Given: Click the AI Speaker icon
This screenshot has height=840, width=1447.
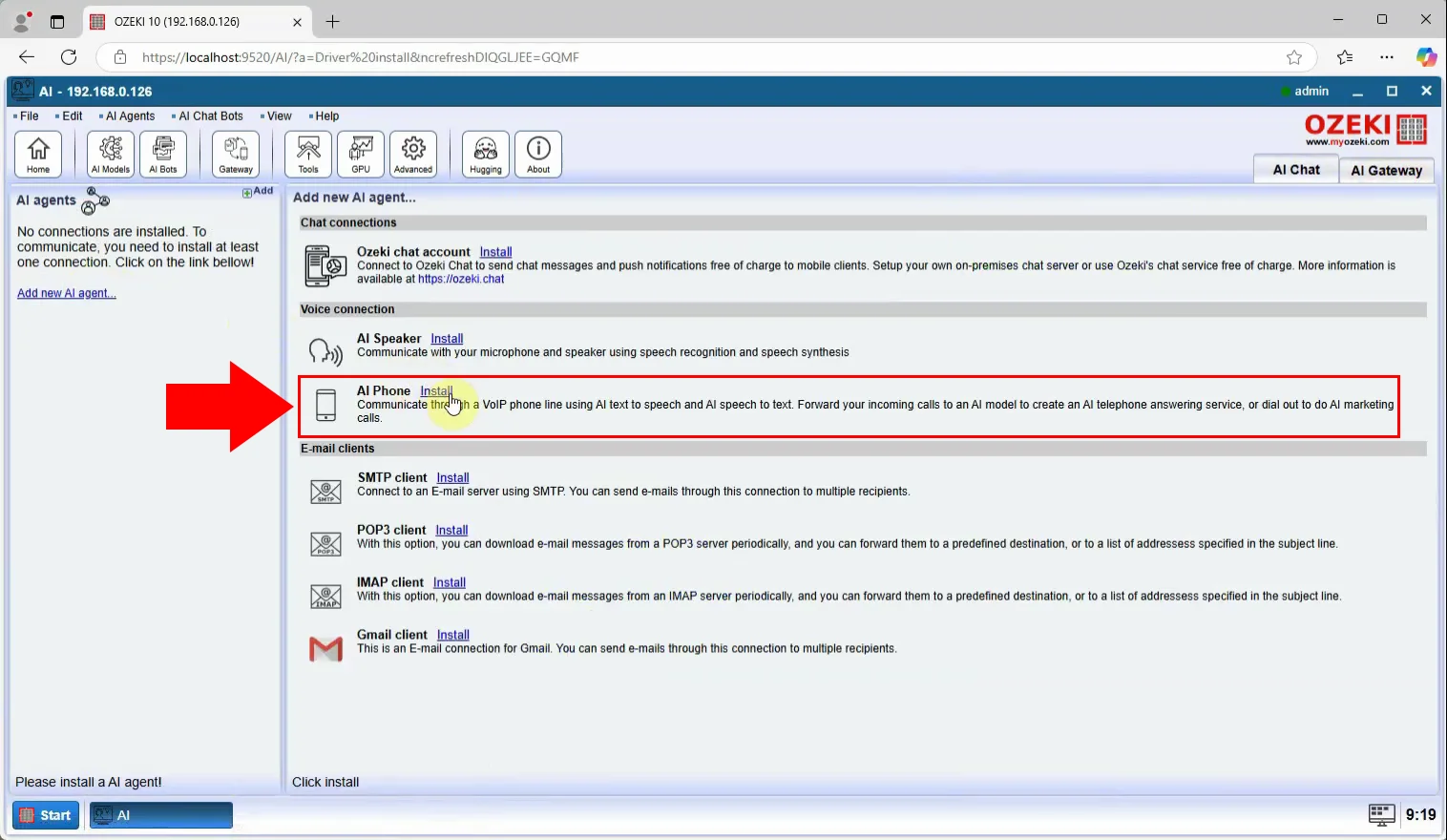Looking at the screenshot, I should pos(325,351).
